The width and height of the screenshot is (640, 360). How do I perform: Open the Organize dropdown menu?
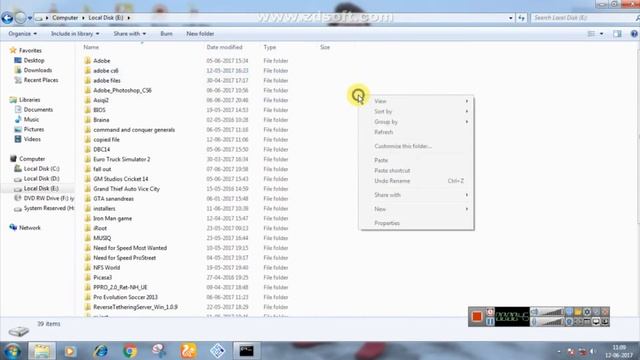tap(22, 34)
